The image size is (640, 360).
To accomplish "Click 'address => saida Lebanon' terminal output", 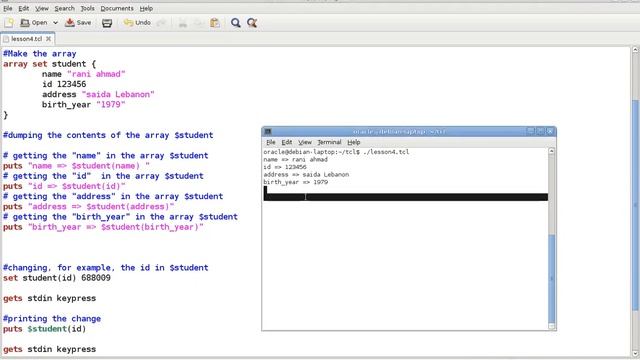I will tap(306, 175).
